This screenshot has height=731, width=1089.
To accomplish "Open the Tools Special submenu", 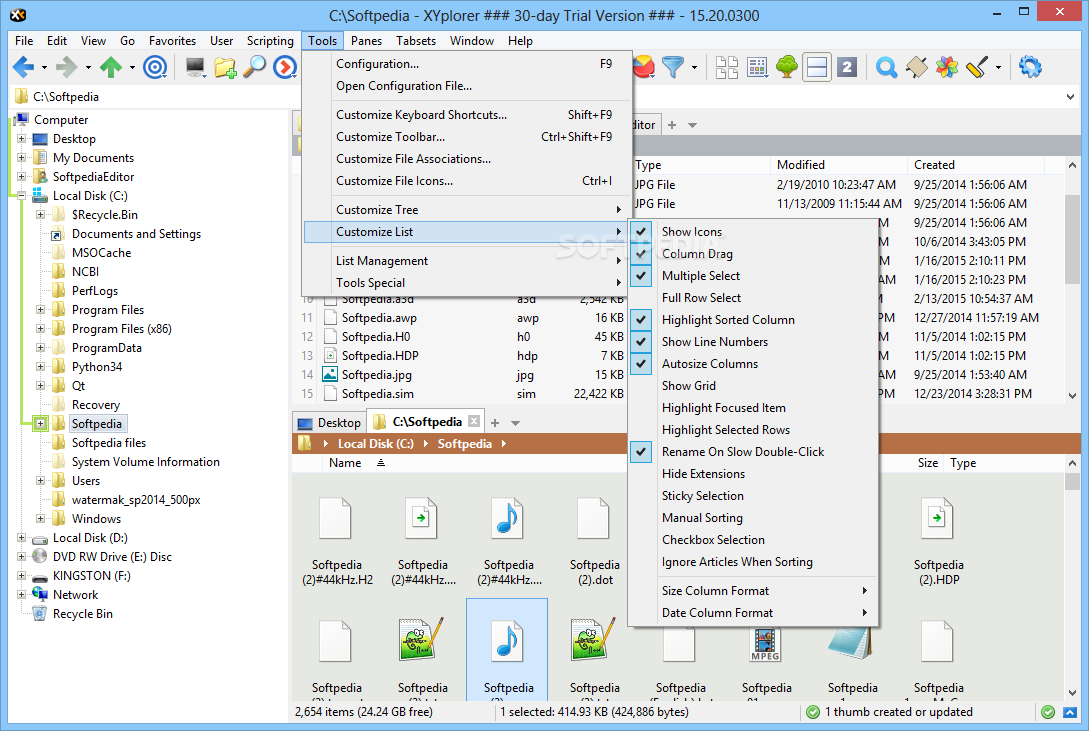I will tap(467, 283).
